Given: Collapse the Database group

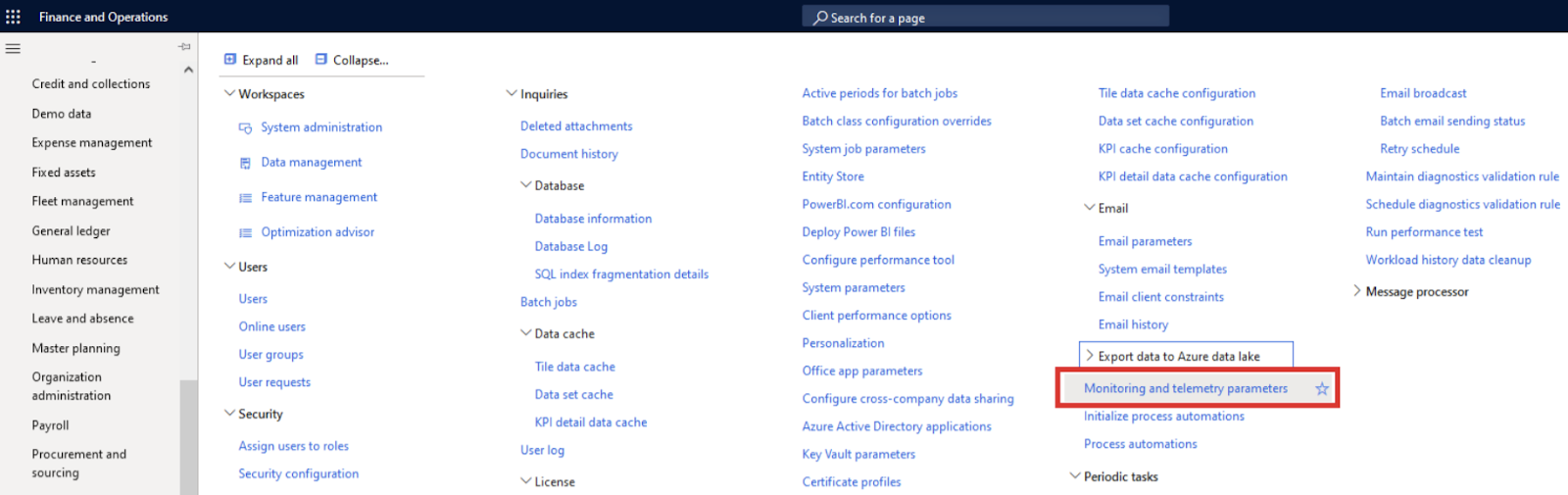Looking at the screenshot, I should [526, 185].
